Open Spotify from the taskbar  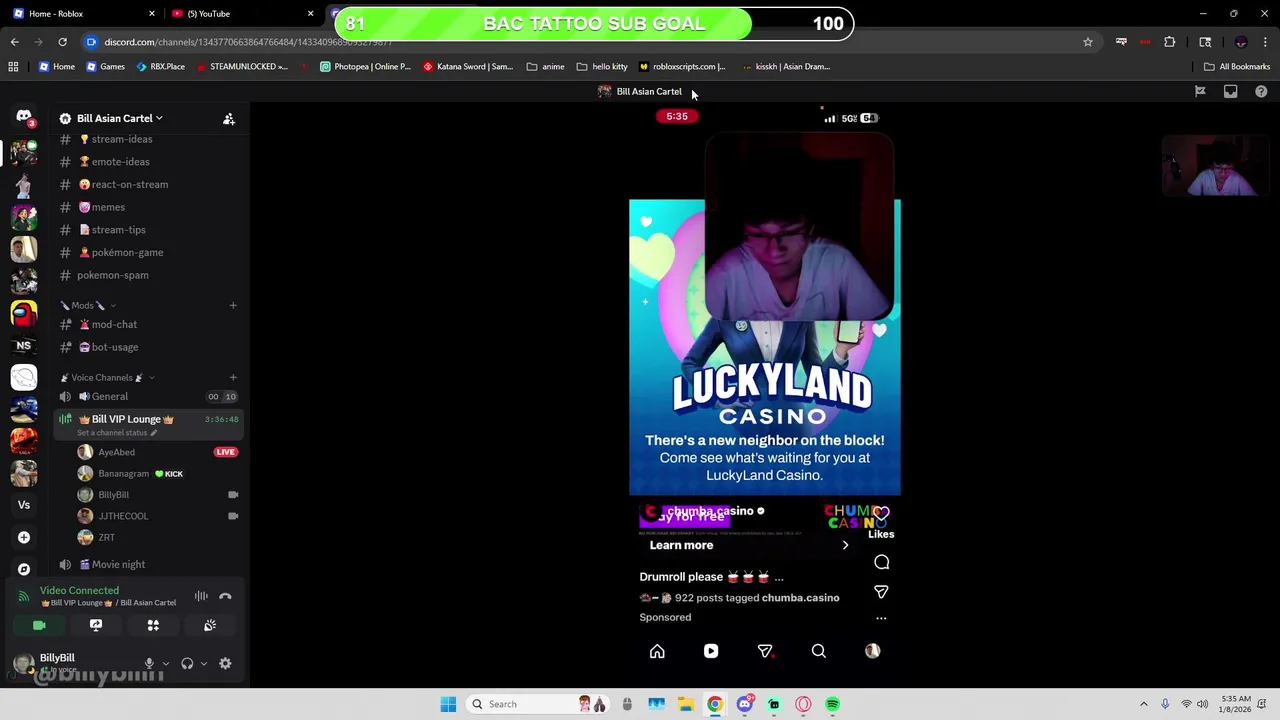832,704
